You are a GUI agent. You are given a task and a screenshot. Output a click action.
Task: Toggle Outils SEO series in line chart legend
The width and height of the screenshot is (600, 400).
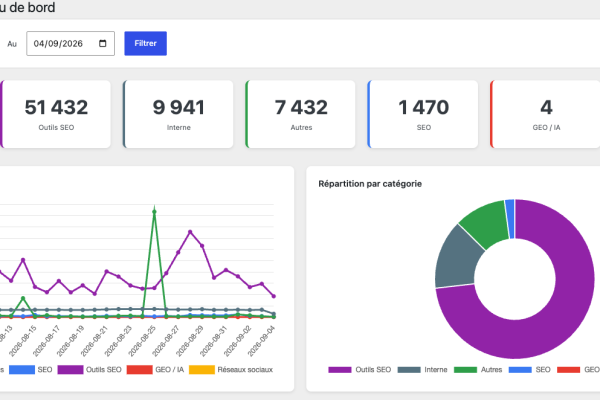(90, 370)
